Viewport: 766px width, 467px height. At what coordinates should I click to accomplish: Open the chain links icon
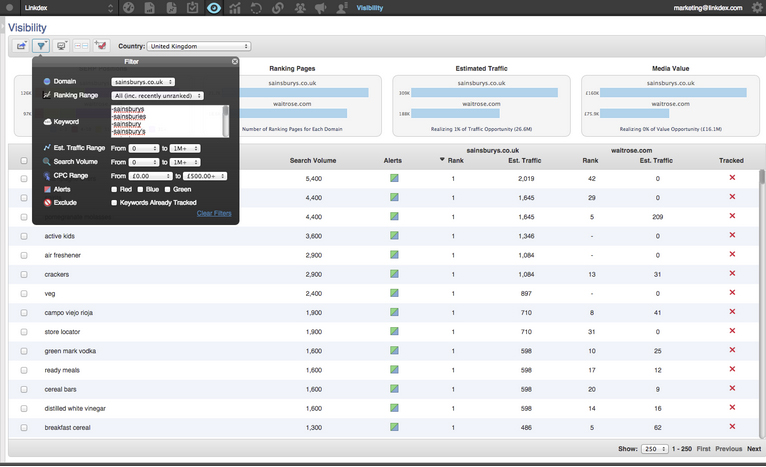point(277,8)
